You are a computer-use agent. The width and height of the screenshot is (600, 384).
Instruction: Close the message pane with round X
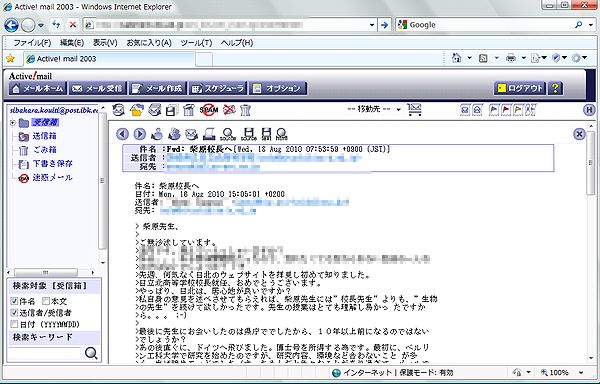coord(579,134)
